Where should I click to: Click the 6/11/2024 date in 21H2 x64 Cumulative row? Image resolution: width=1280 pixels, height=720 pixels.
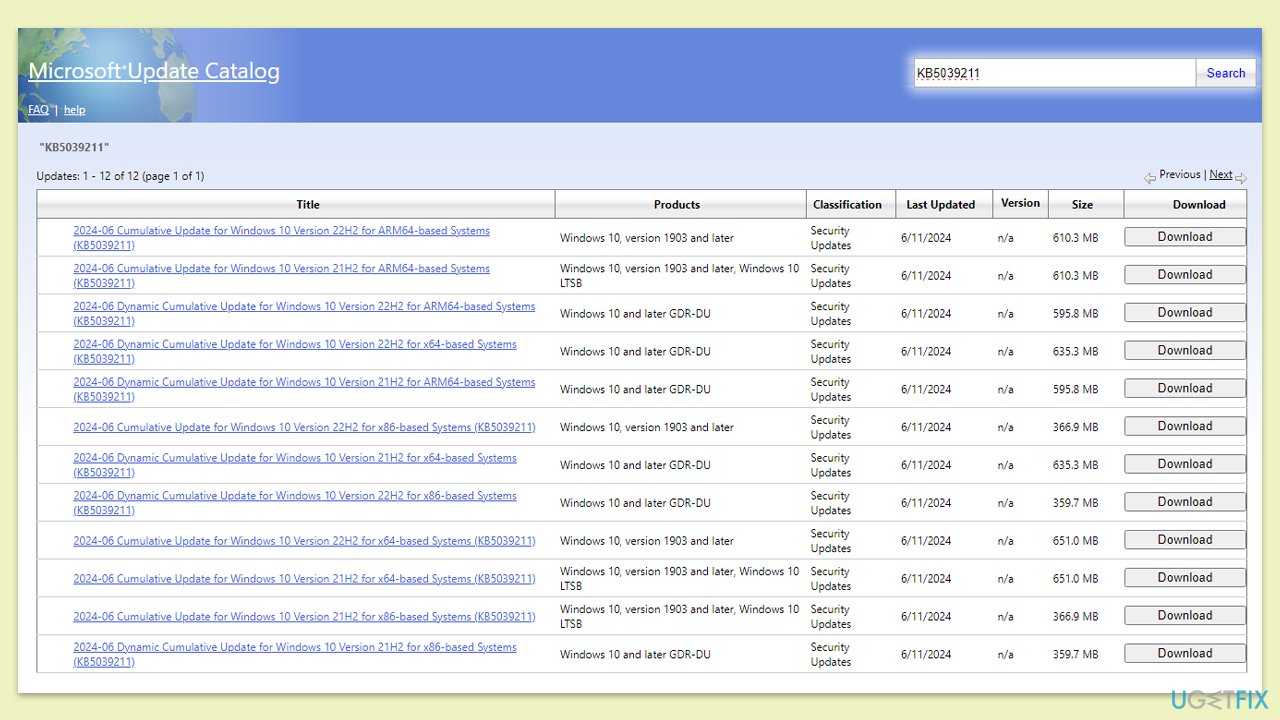[926, 579]
